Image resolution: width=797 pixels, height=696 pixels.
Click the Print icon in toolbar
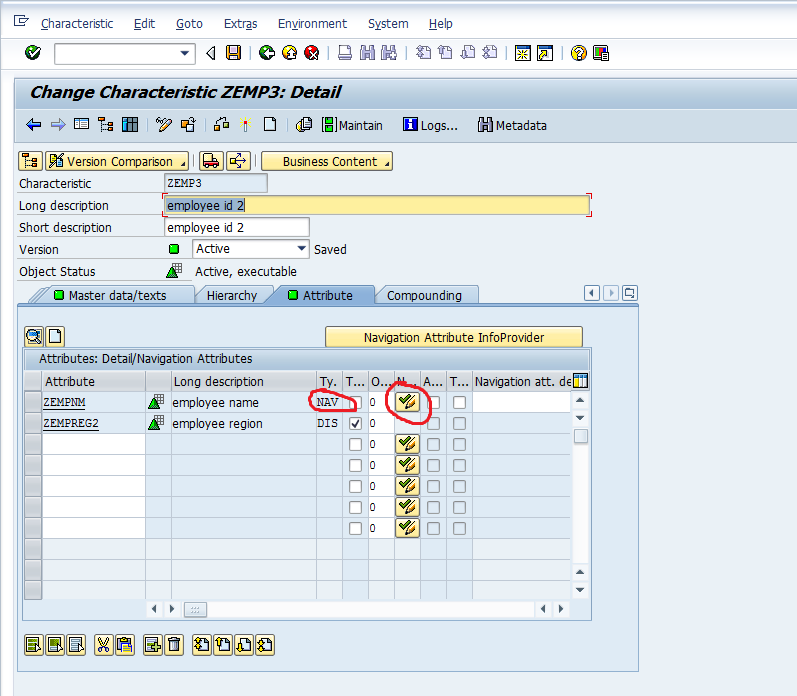tap(345, 53)
